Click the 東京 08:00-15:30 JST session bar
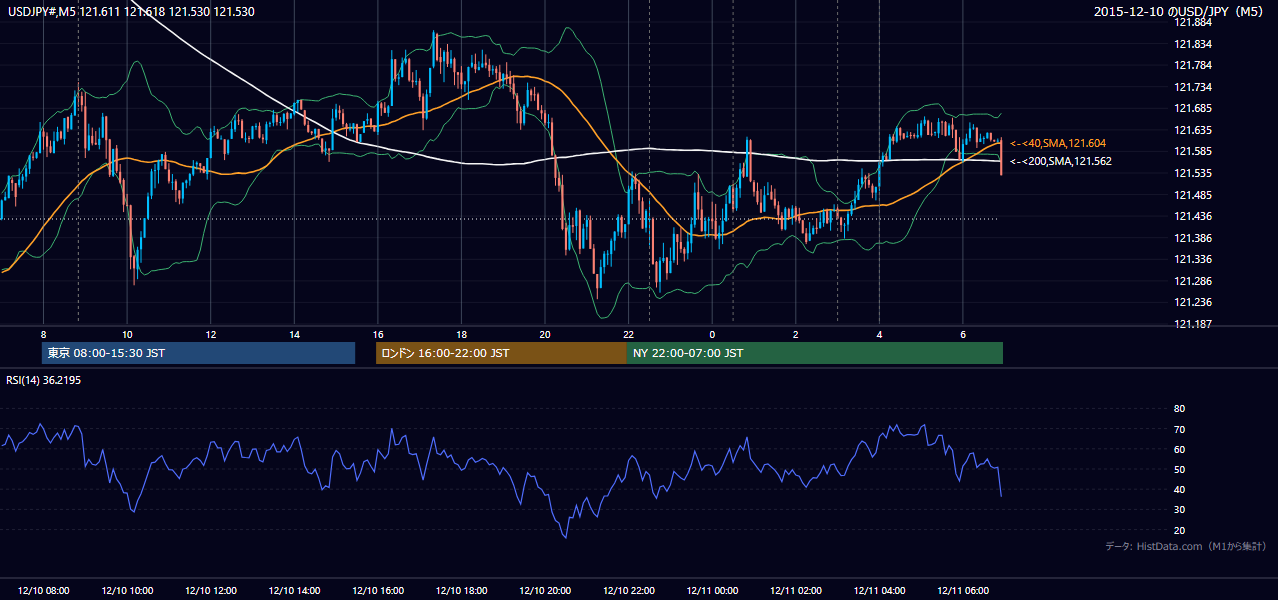1278x600 pixels. pos(199,353)
